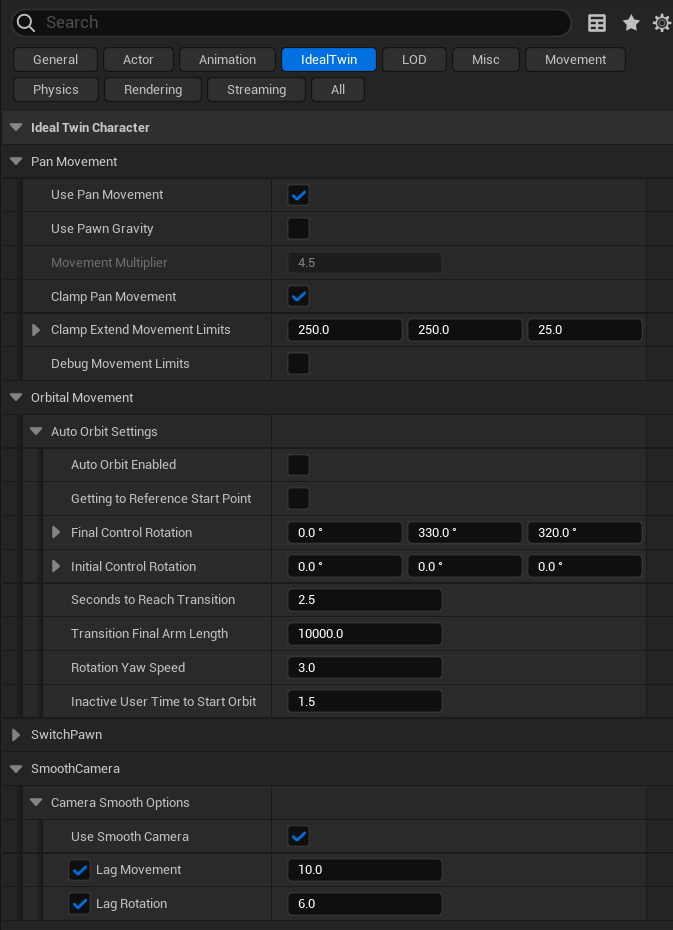This screenshot has width=673, height=930.
Task: Uncheck the Lag Movement checkbox
Action: point(80,870)
